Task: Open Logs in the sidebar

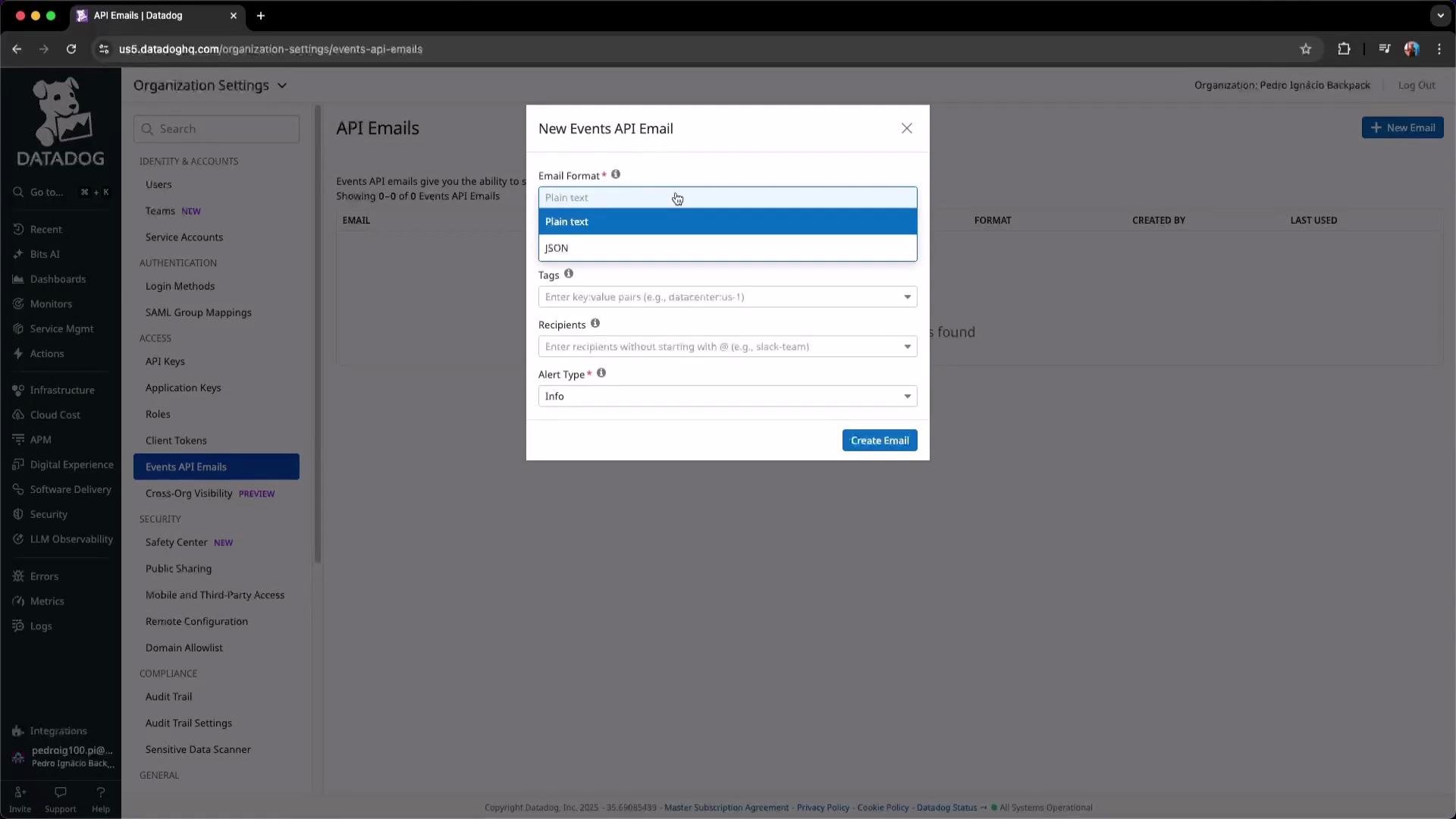Action: (x=41, y=626)
